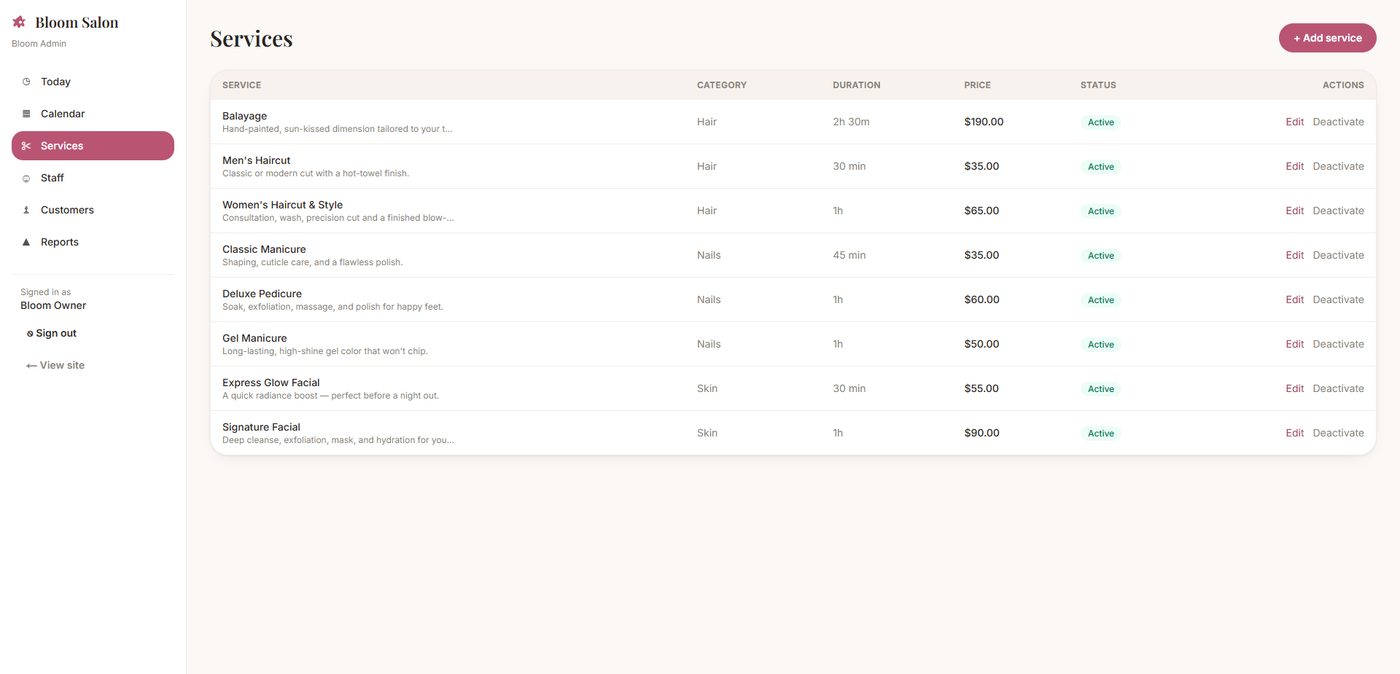Click the Skin category of Express Glow Facial
This screenshot has height=674, width=1400.
point(707,388)
